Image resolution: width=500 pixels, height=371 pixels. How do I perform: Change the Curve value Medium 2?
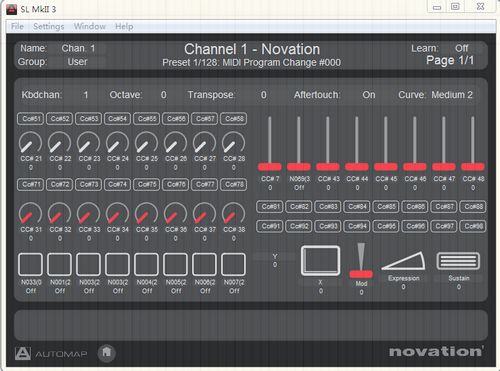452,95
